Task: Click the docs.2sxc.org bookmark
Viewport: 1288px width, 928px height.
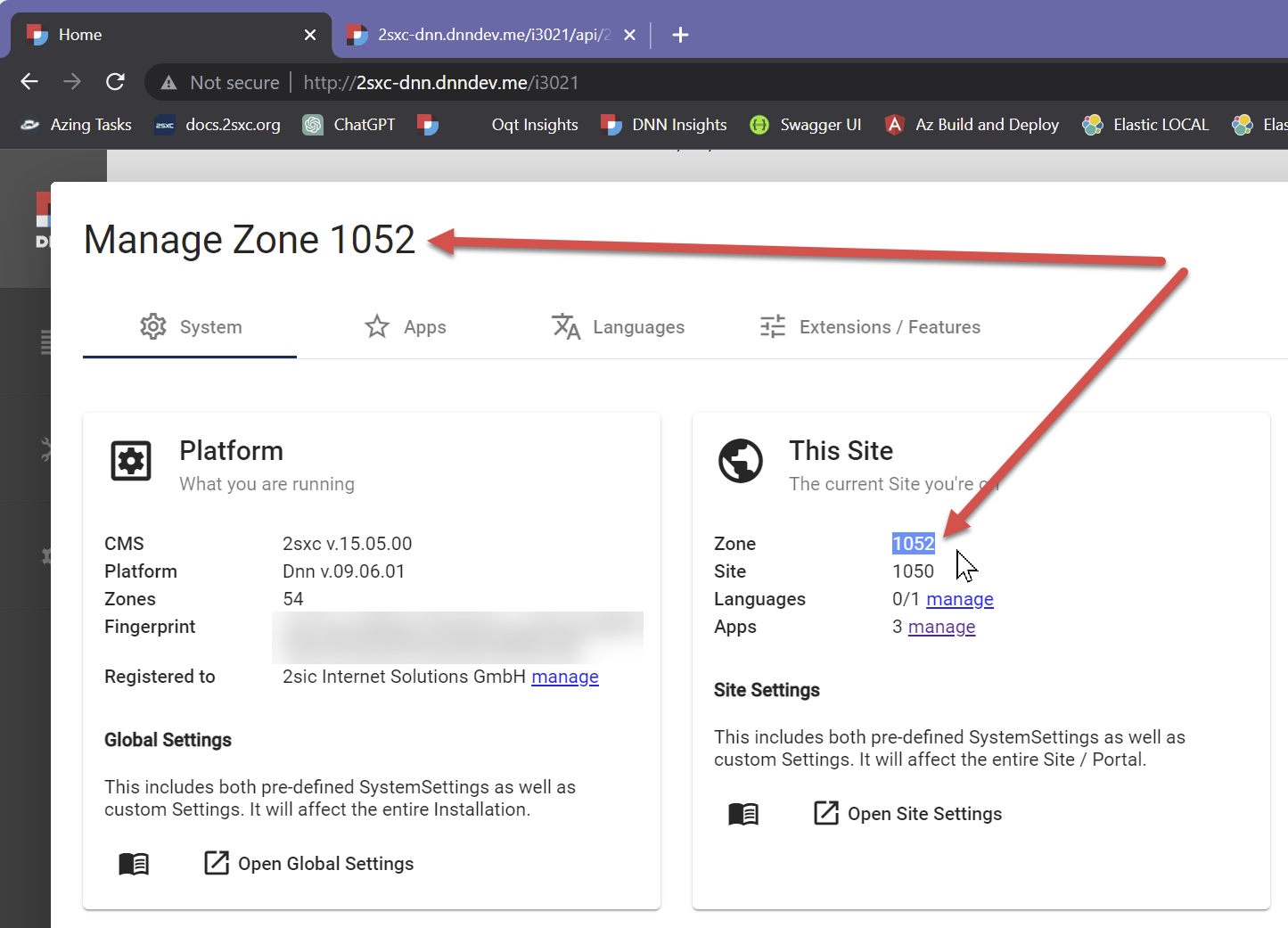Action: point(217,125)
